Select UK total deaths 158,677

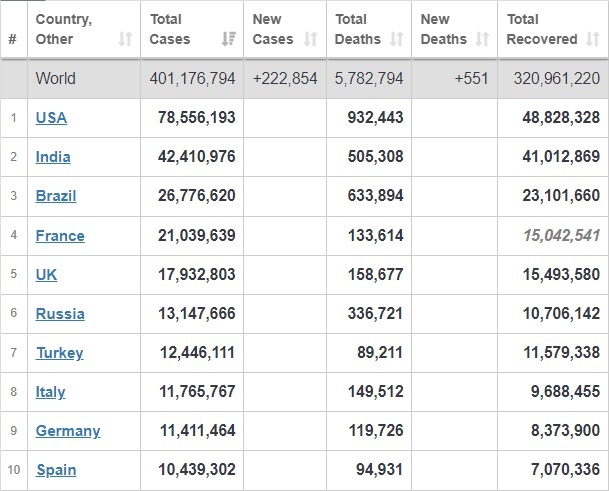[x=376, y=274]
